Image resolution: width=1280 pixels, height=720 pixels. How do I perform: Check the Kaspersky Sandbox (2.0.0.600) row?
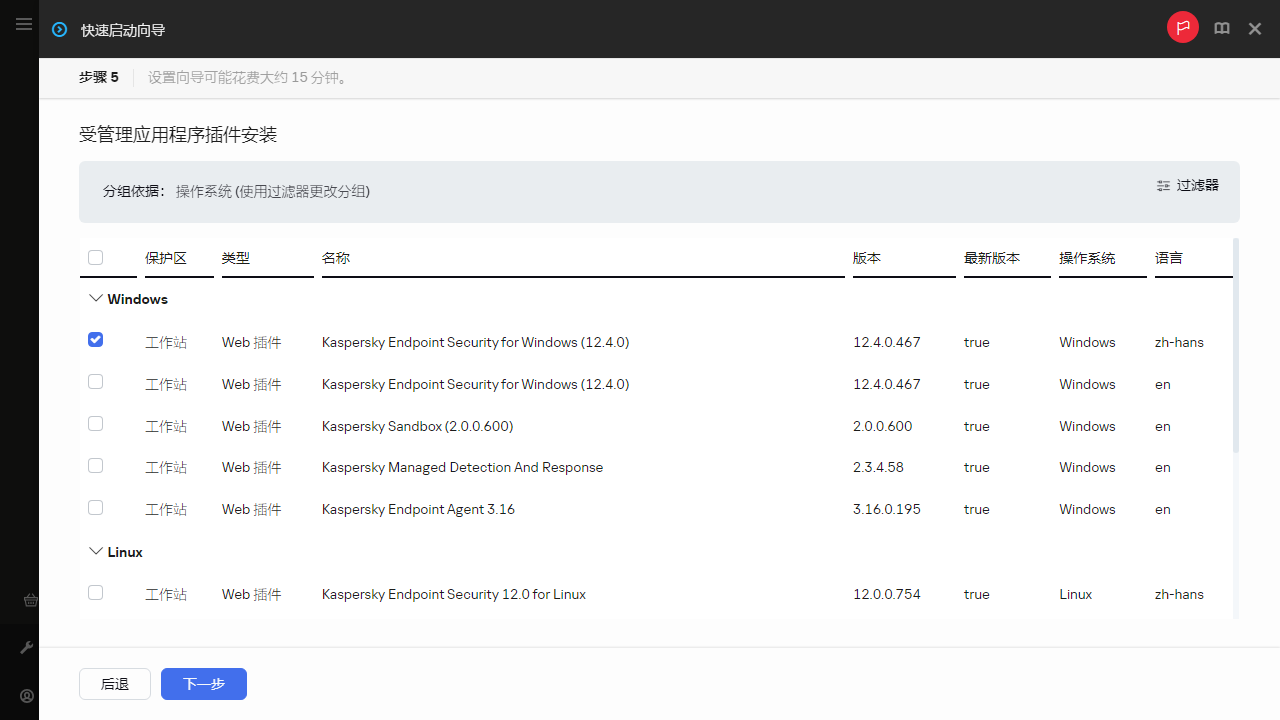pyautogui.click(x=95, y=424)
